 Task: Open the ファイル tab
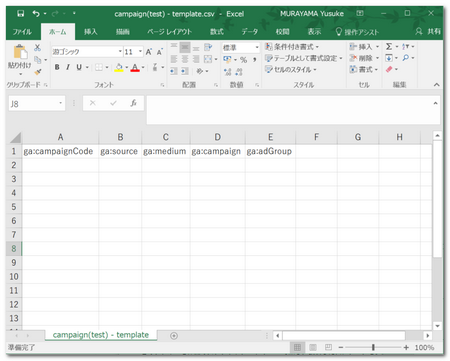[22, 32]
